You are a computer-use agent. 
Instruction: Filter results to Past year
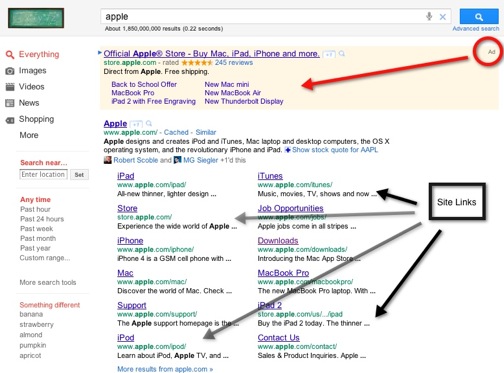(x=35, y=248)
